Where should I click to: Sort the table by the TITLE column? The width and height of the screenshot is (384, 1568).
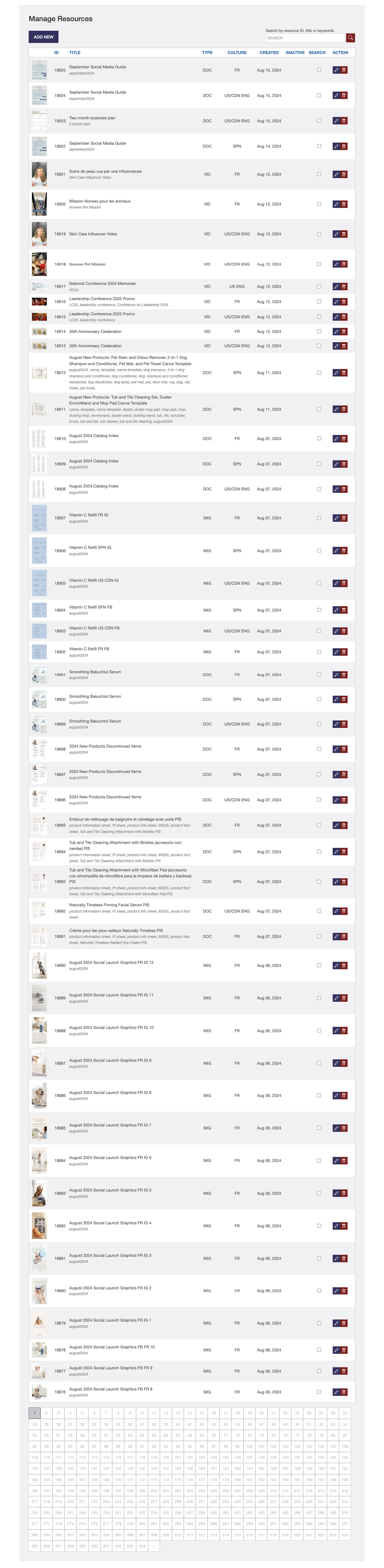[x=75, y=52]
